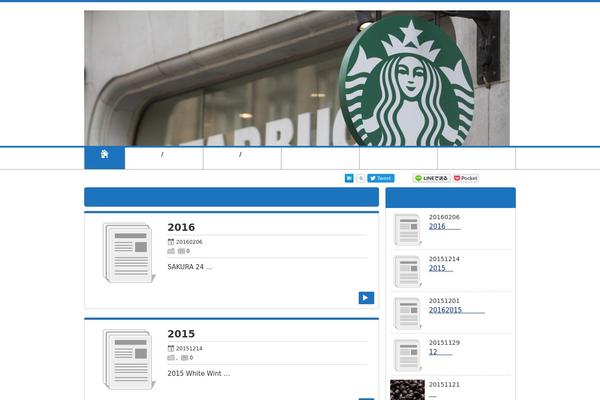The height and width of the screenshot is (400, 600).
Task: Click the comment icon in 2016 post
Action: [181, 251]
